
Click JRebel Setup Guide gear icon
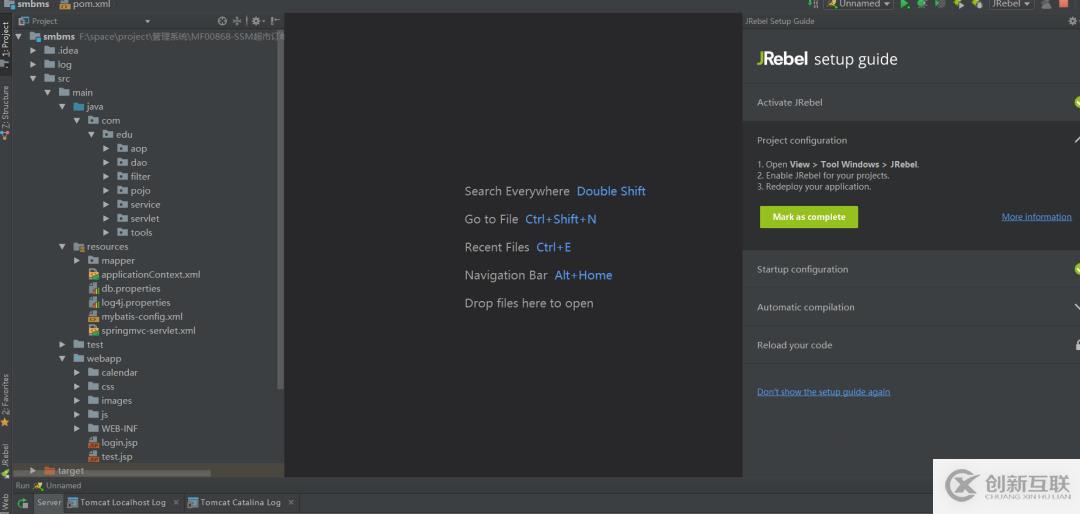click(x=1072, y=21)
